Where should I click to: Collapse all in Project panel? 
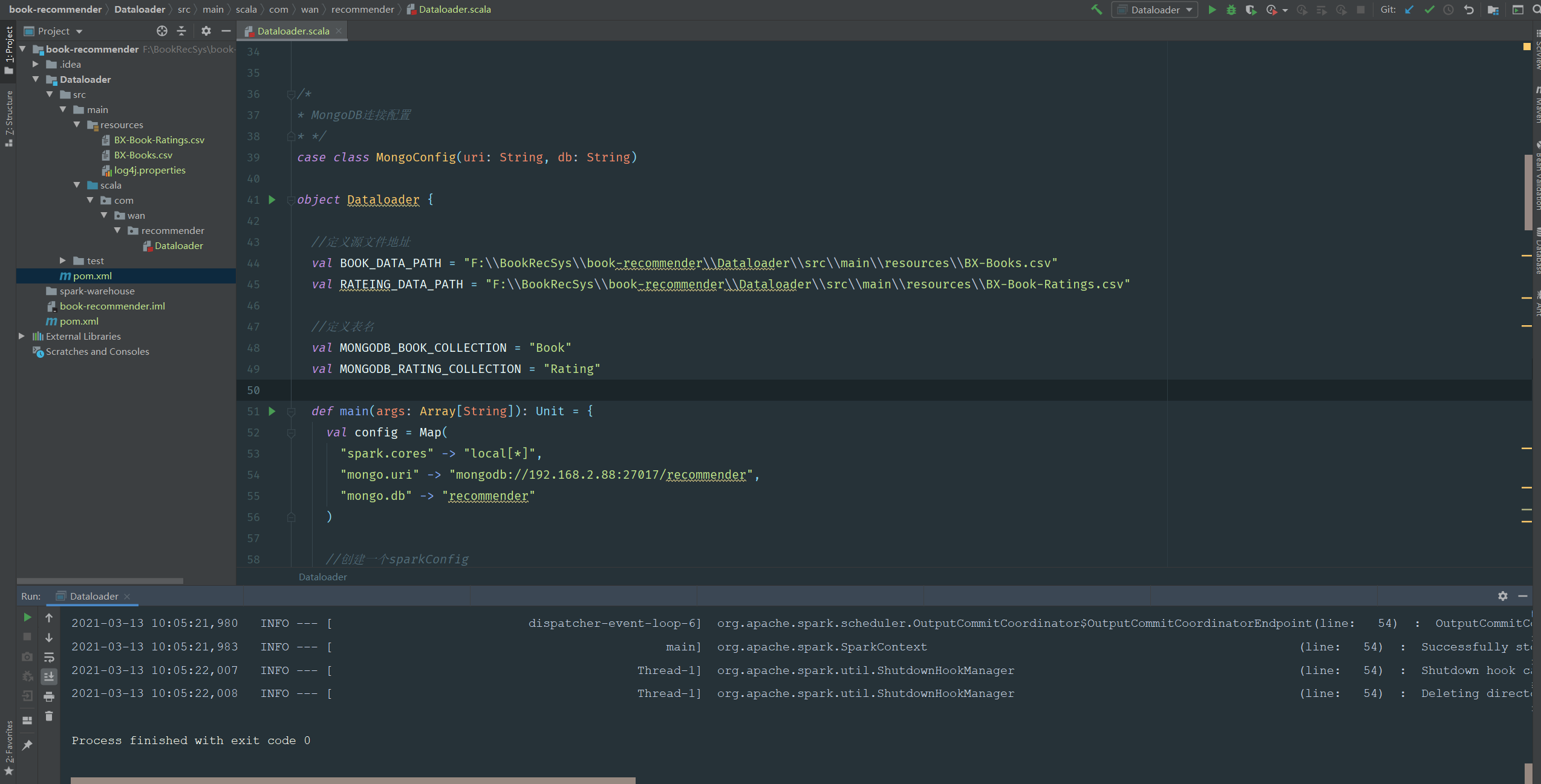click(x=181, y=31)
